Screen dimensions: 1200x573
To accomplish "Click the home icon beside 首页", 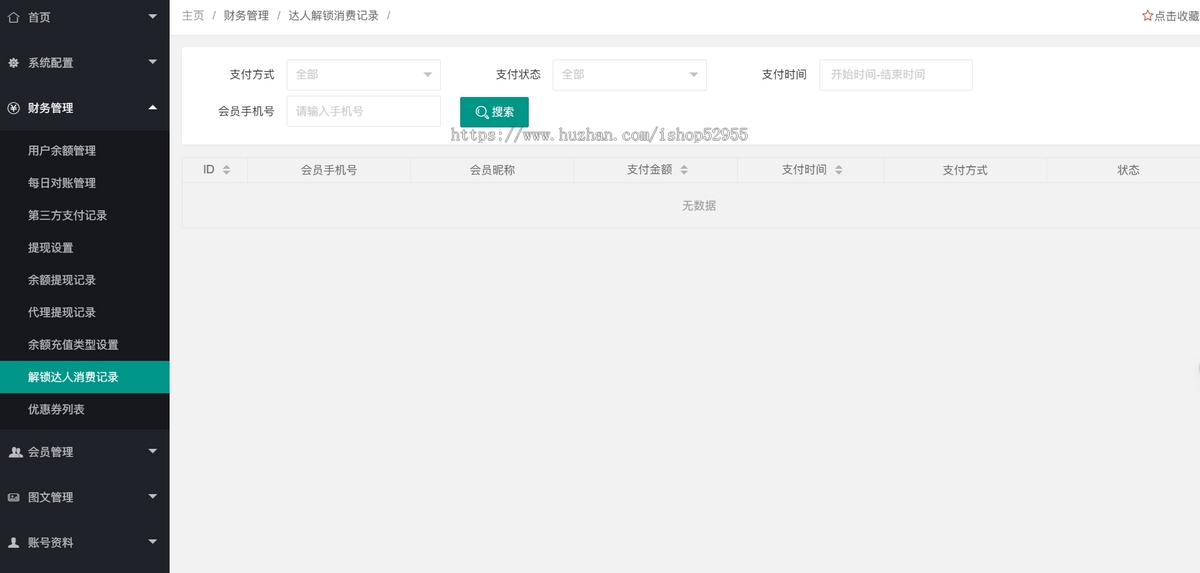I will coord(14,17).
